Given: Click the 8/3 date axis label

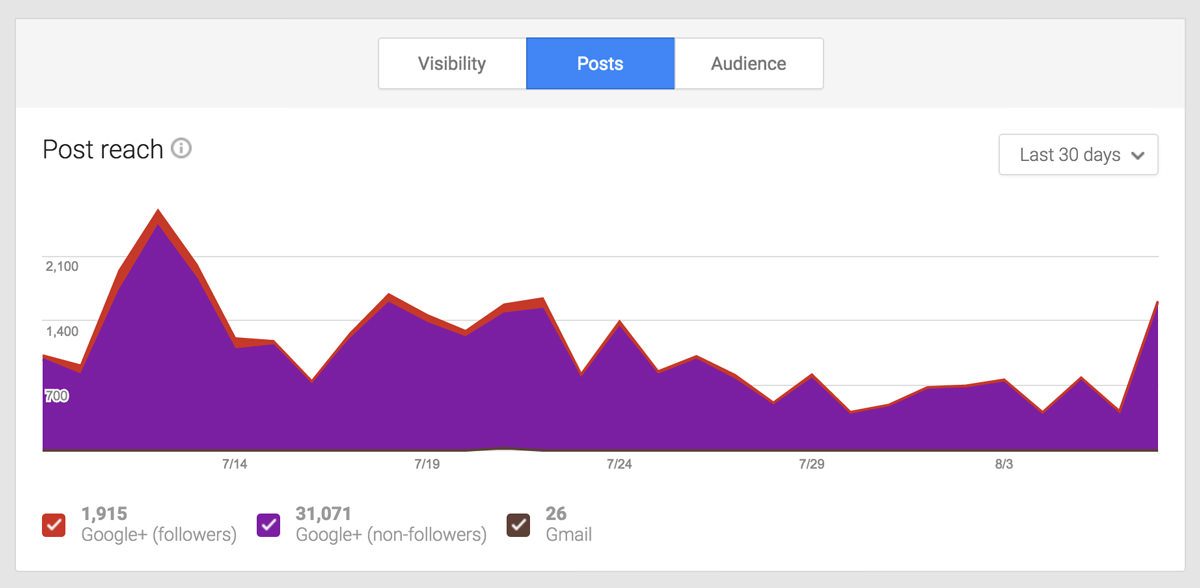Looking at the screenshot, I should (x=1004, y=464).
